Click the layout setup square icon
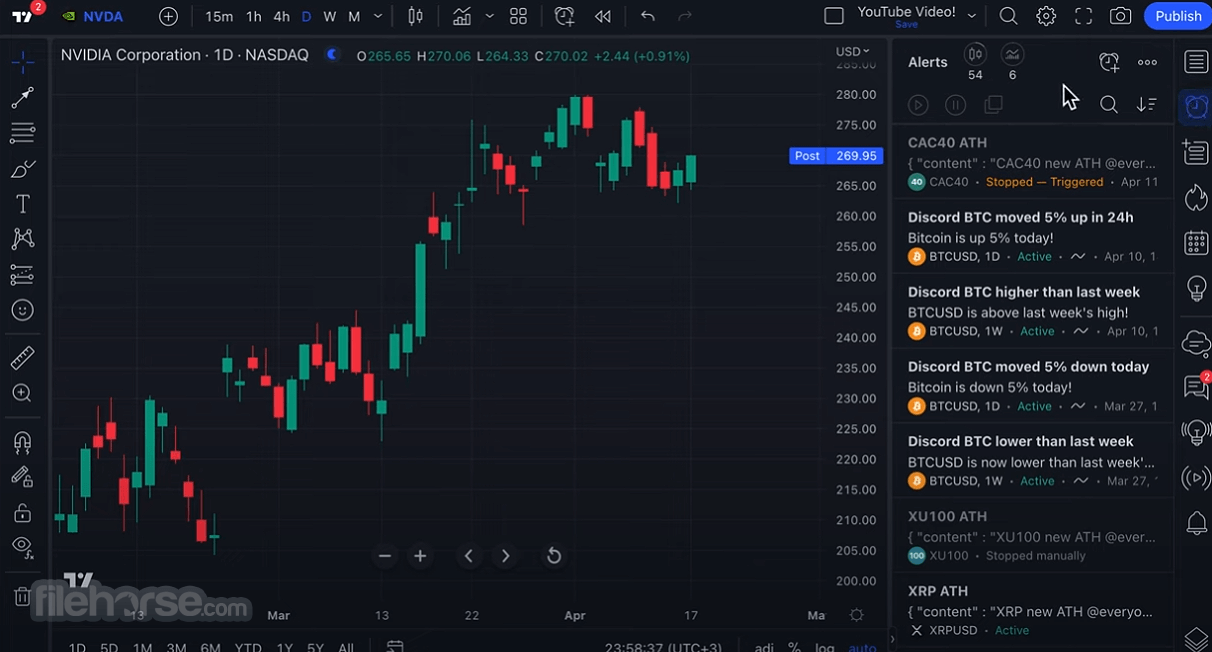 (x=834, y=16)
